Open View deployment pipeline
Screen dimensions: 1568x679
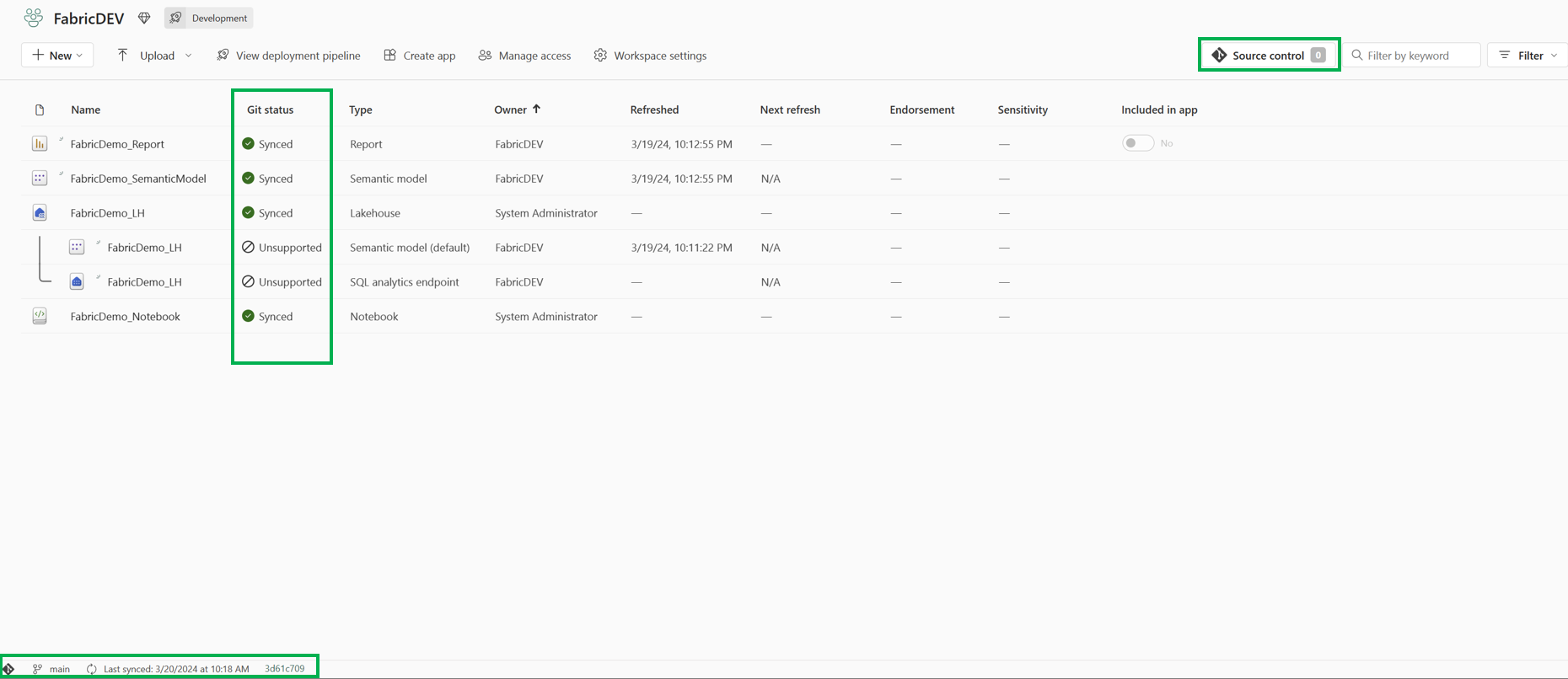(x=288, y=56)
